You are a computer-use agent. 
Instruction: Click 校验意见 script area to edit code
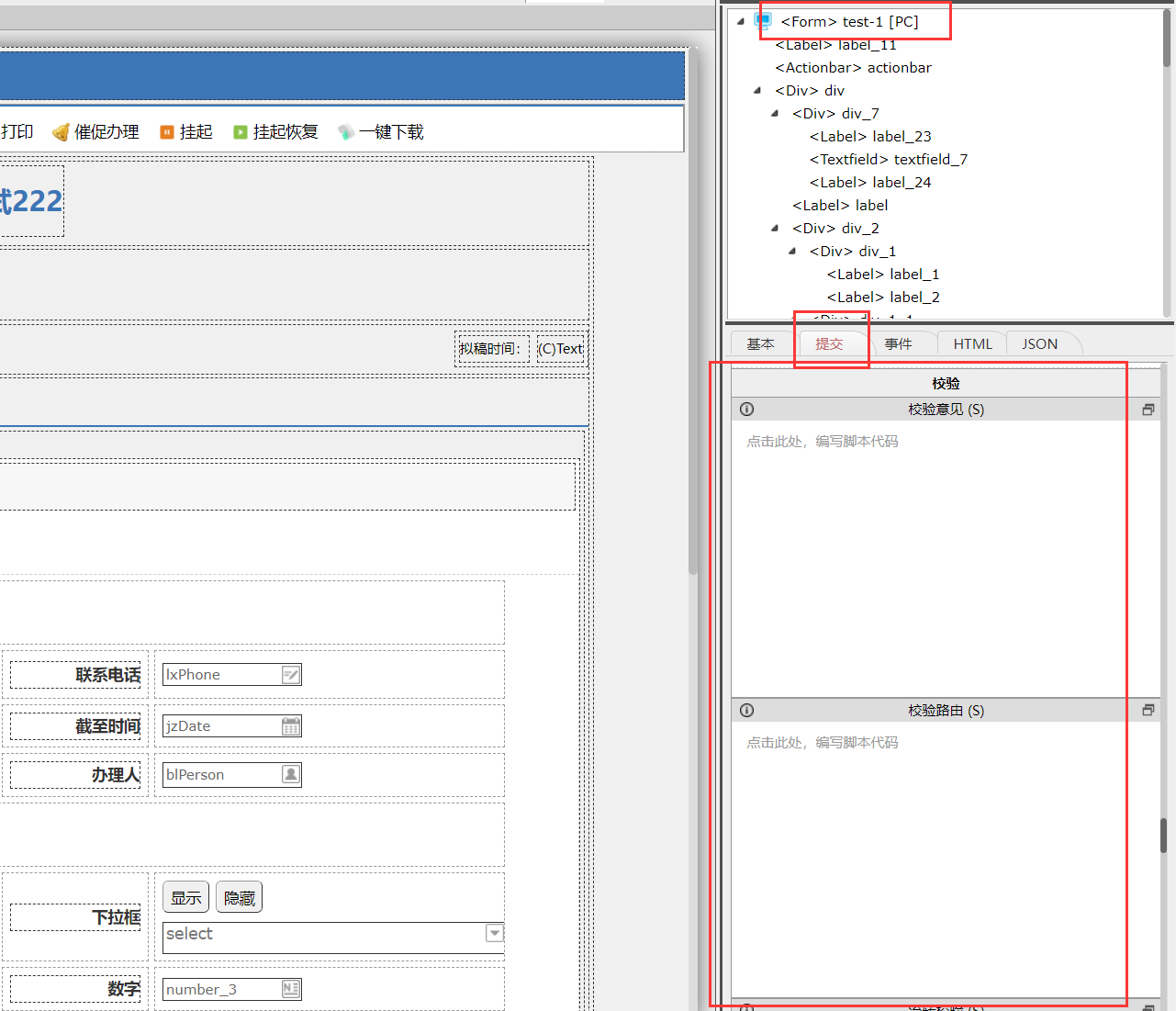click(x=946, y=558)
